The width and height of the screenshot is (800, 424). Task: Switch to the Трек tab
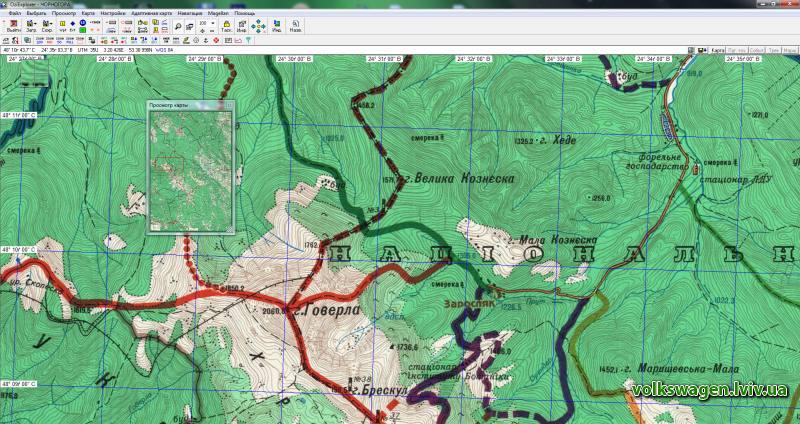(774, 51)
